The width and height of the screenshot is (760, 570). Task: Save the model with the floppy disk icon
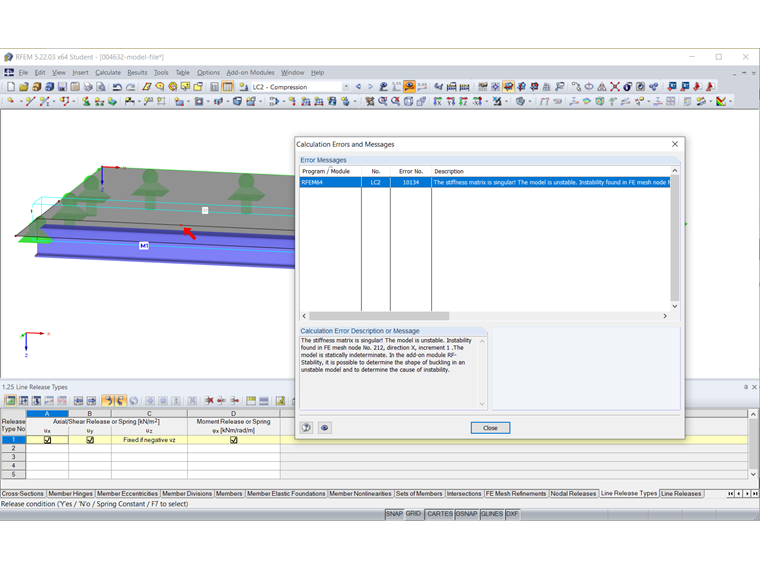pos(62,87)
